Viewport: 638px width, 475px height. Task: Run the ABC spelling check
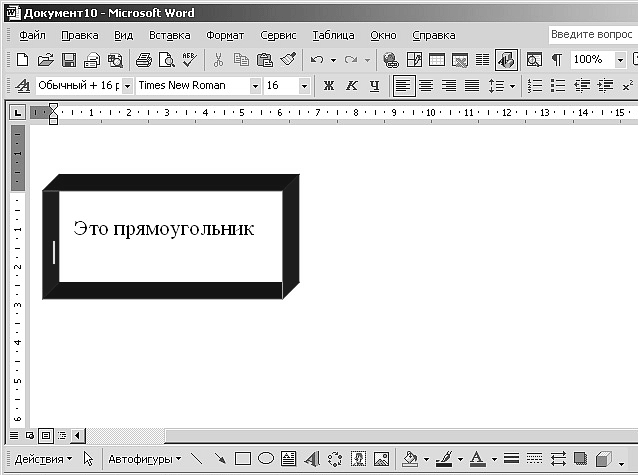click(190, 60)
